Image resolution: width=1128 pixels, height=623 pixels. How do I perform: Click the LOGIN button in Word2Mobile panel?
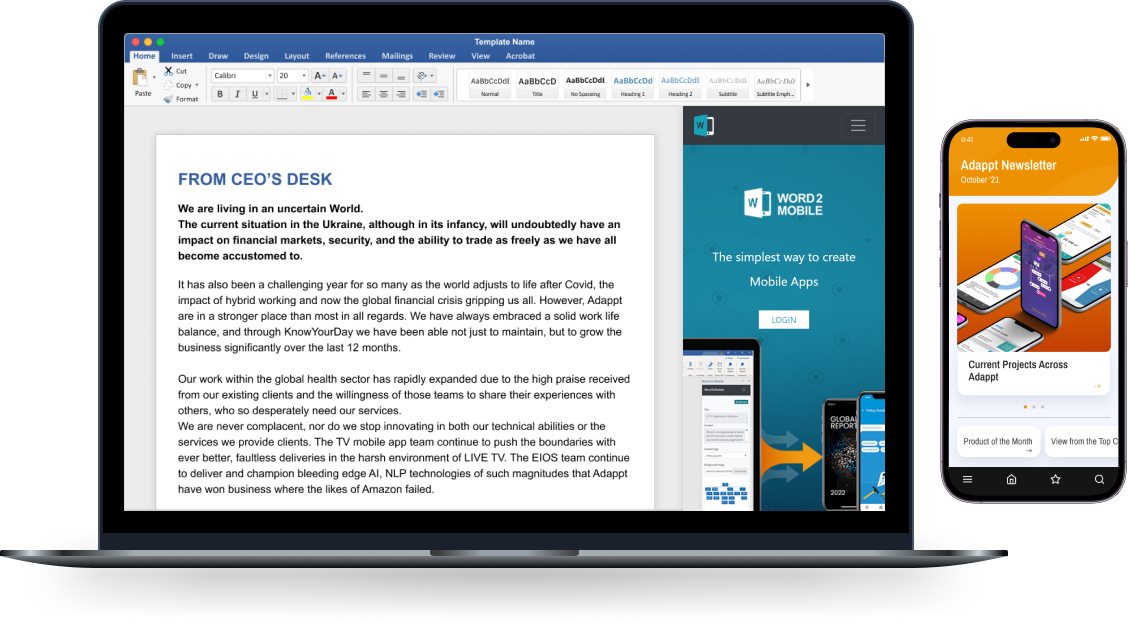[x=783, y=319]
